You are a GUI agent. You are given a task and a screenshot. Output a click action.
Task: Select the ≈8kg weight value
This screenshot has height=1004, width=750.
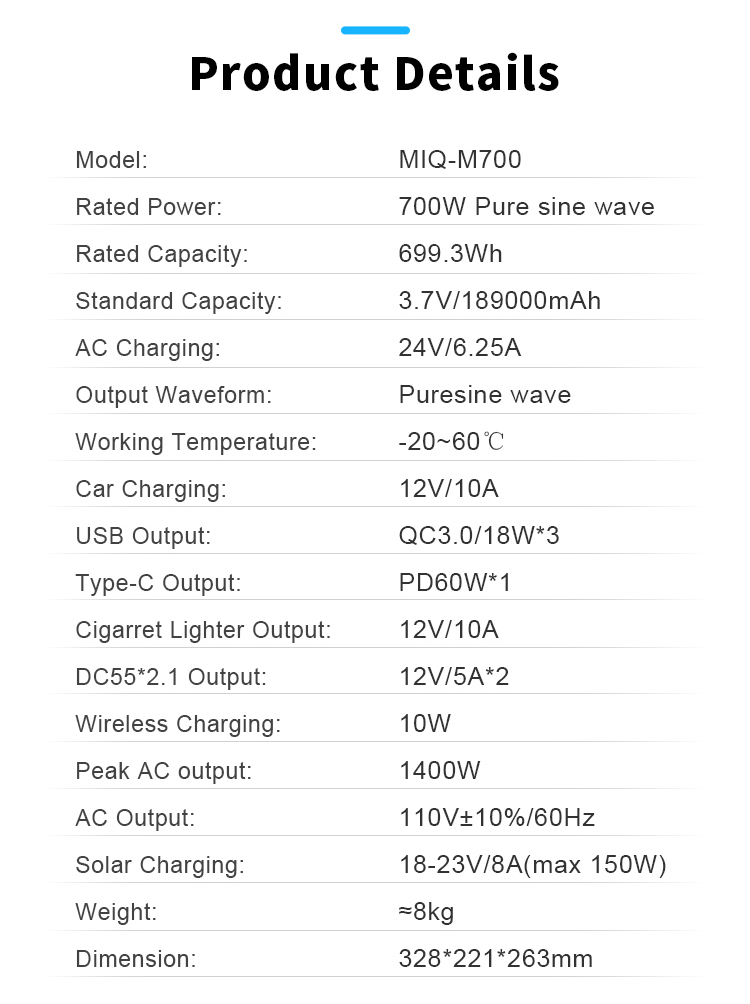[426, 912]
